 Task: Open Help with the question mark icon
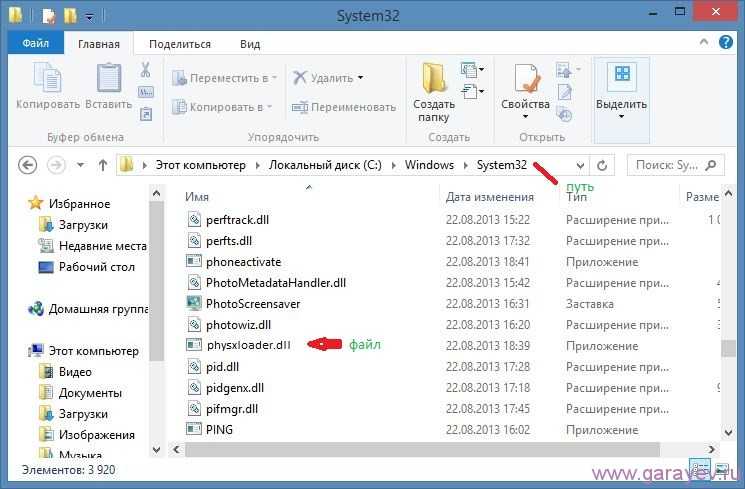pyautogui.click(x=726, y=42)
